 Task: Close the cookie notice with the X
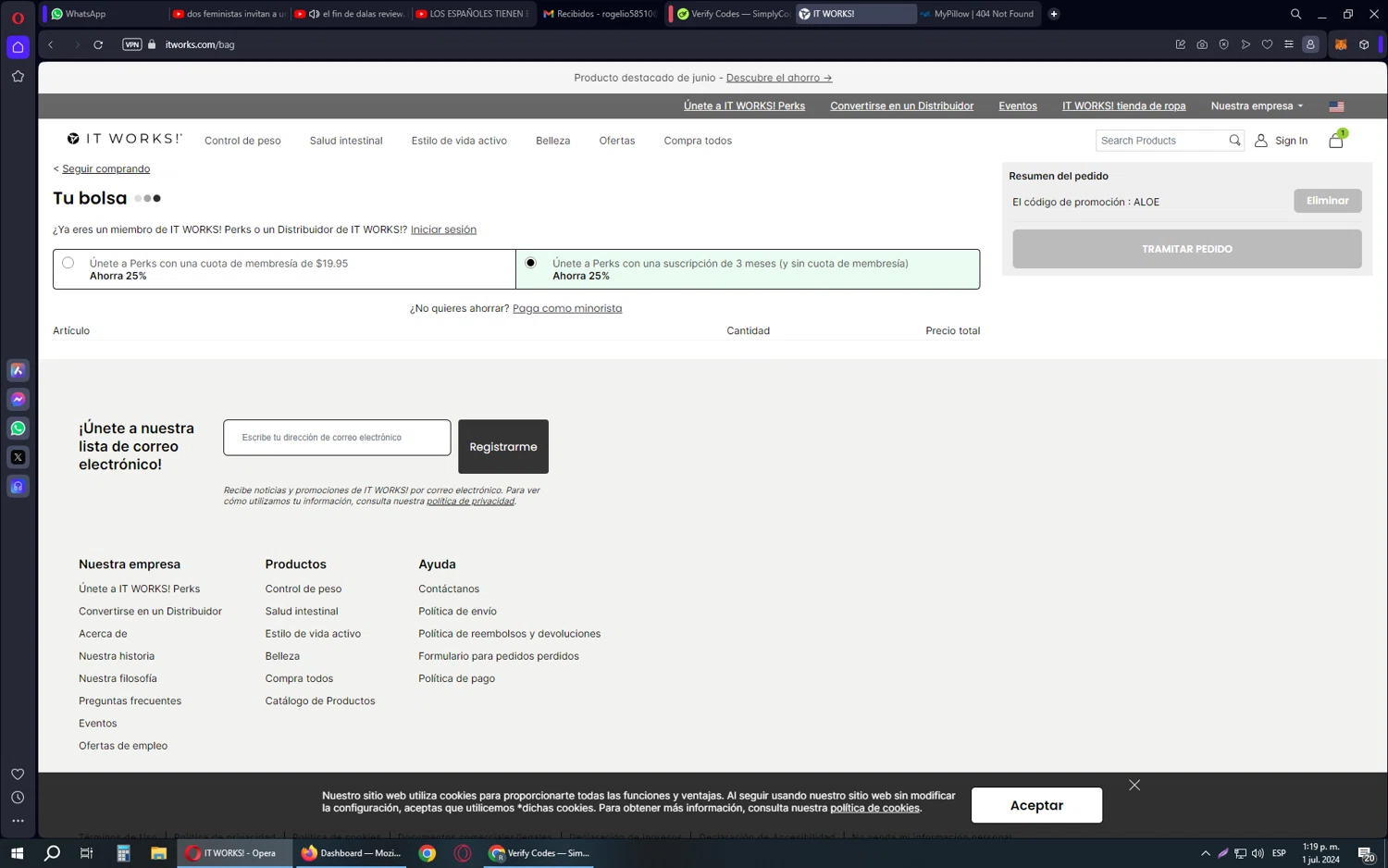1134,785
